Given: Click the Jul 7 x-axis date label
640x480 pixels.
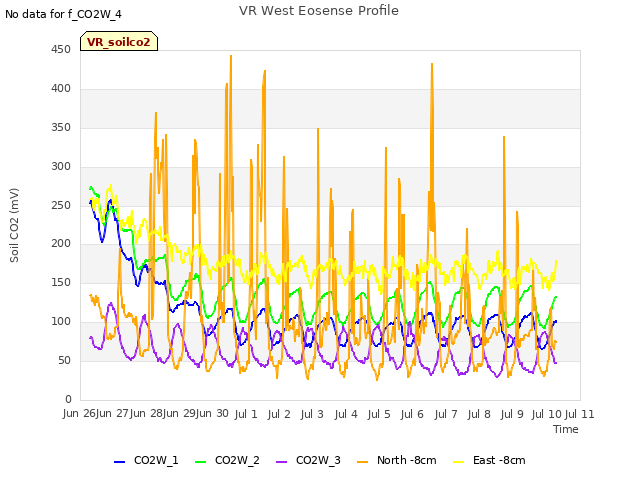Looking at the screenshot, I should [446, 414].
